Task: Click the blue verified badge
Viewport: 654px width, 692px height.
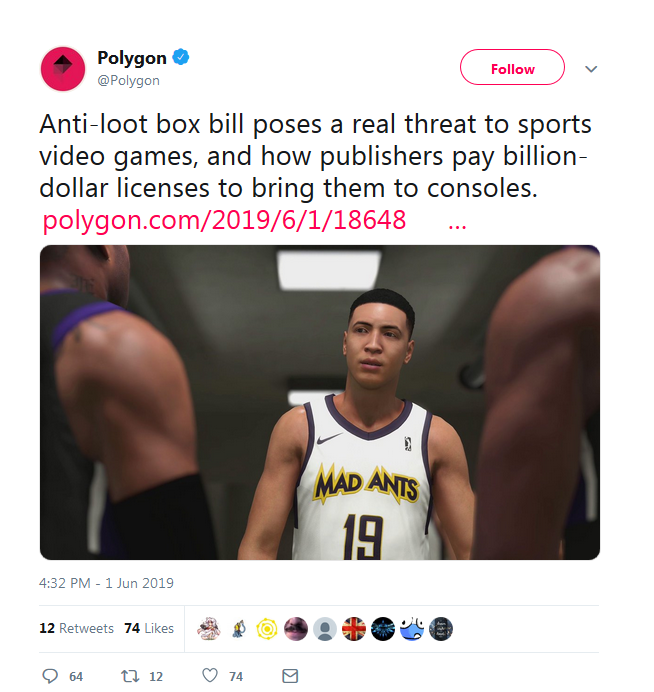Action: (x=180, y=57)
